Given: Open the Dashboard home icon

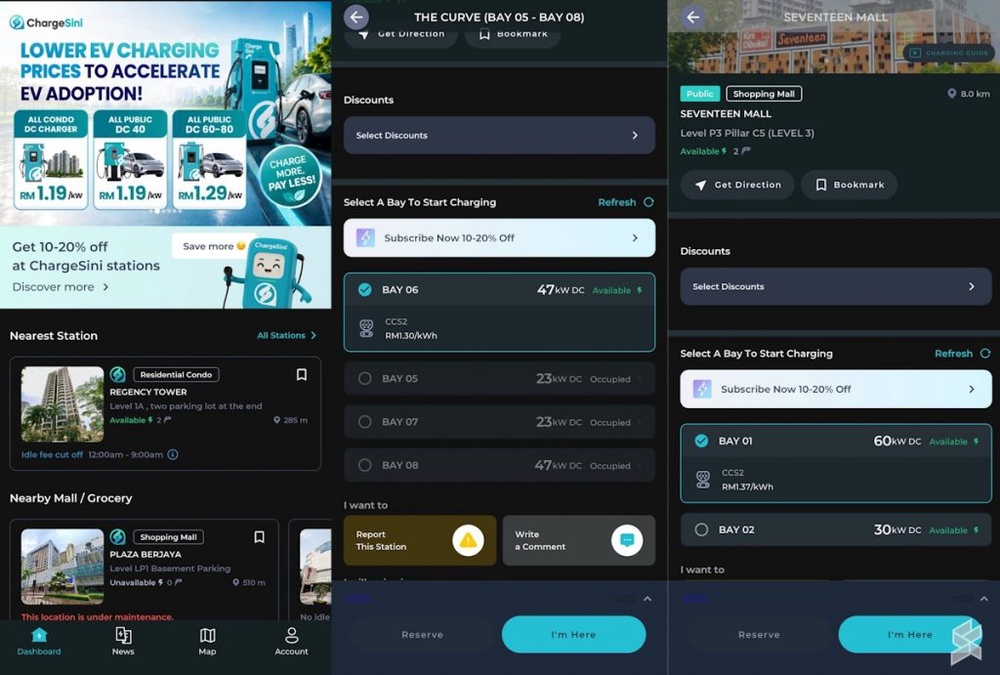Looking at the screenshot, I should (39, 635).
